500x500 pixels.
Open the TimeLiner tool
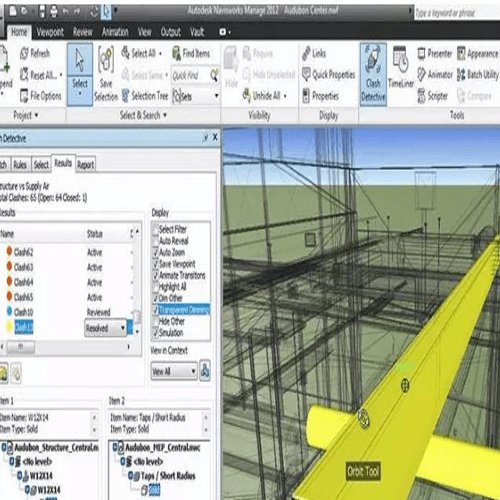pyautogui.click(x=401, y=67)
